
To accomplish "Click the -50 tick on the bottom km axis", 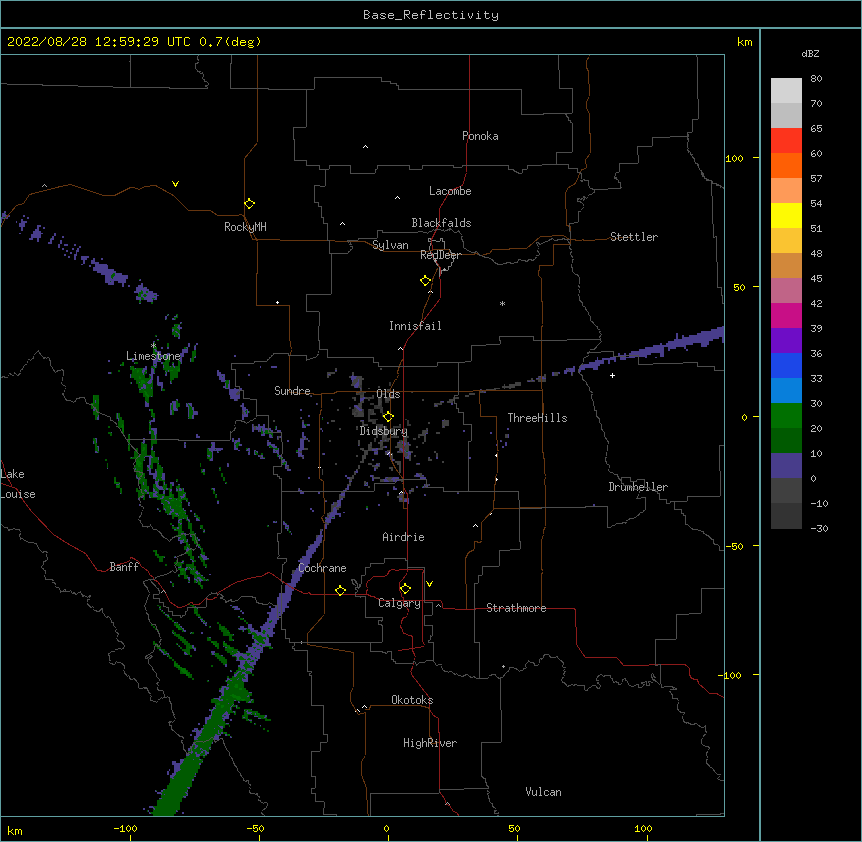I will (255, 828).
